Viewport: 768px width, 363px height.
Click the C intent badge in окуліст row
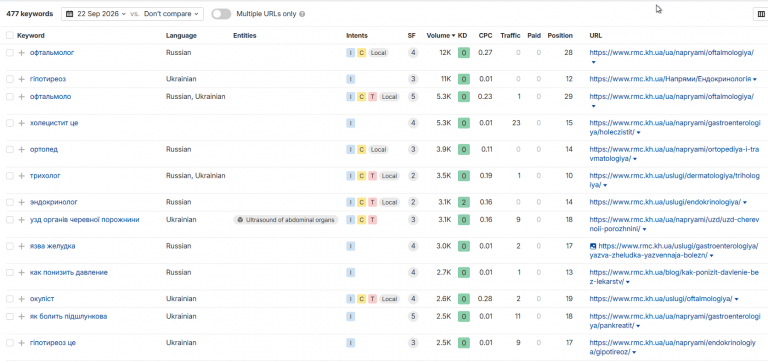[x=361, y=299]
